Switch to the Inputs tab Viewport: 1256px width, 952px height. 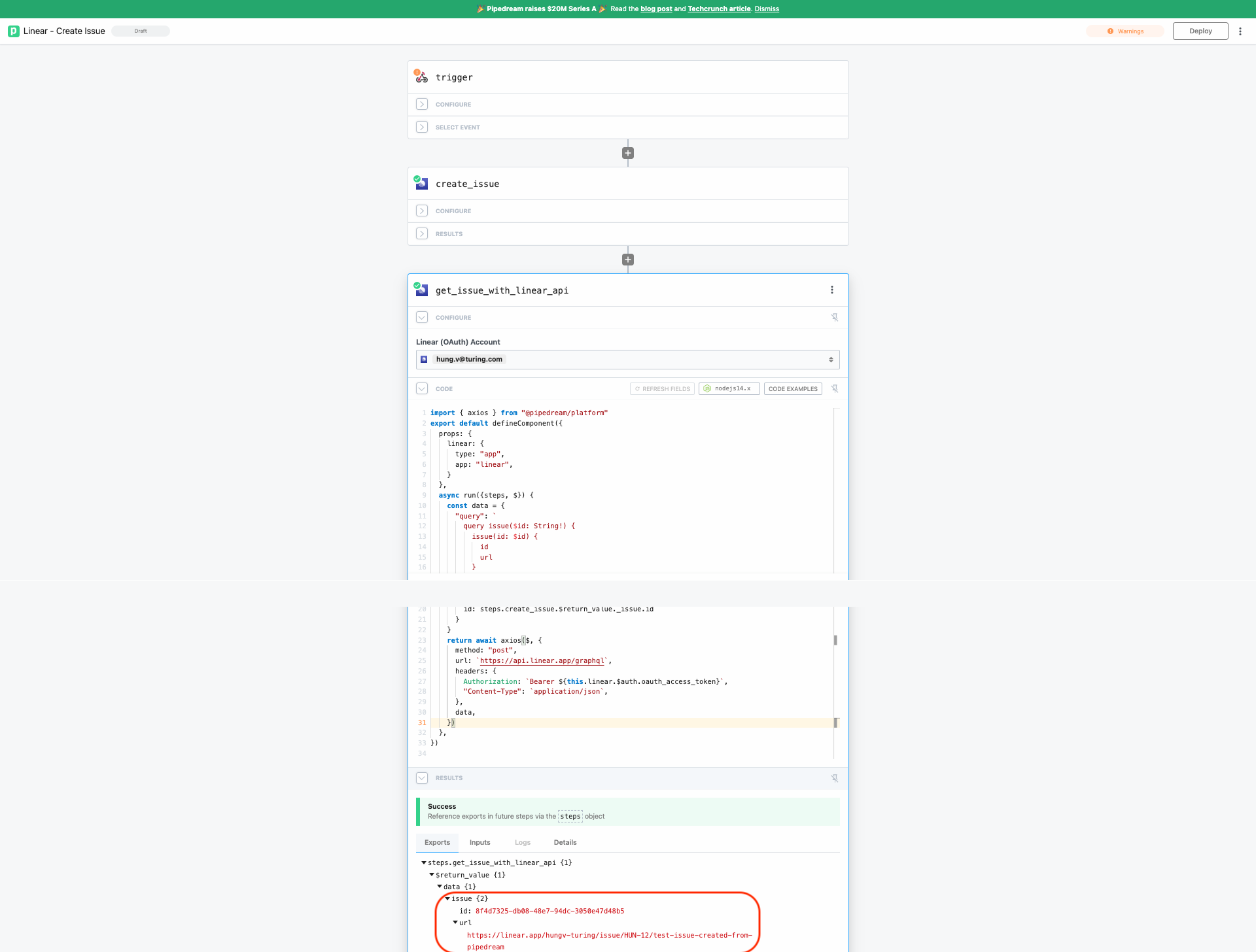(x=480, y=842)
